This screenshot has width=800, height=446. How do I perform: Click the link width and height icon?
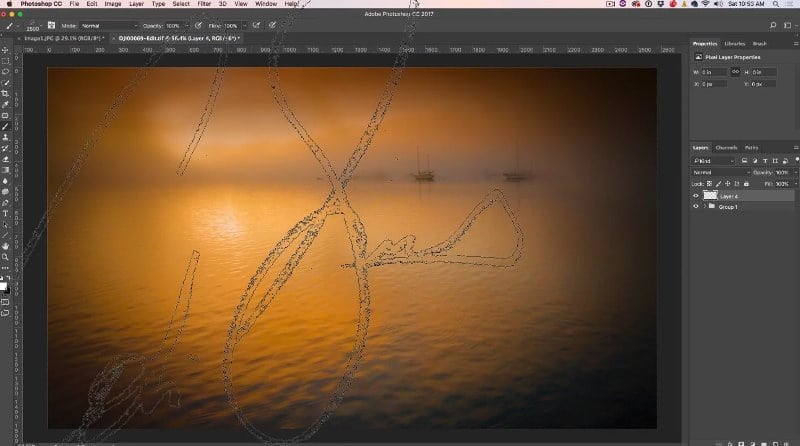tap(735, 72)
